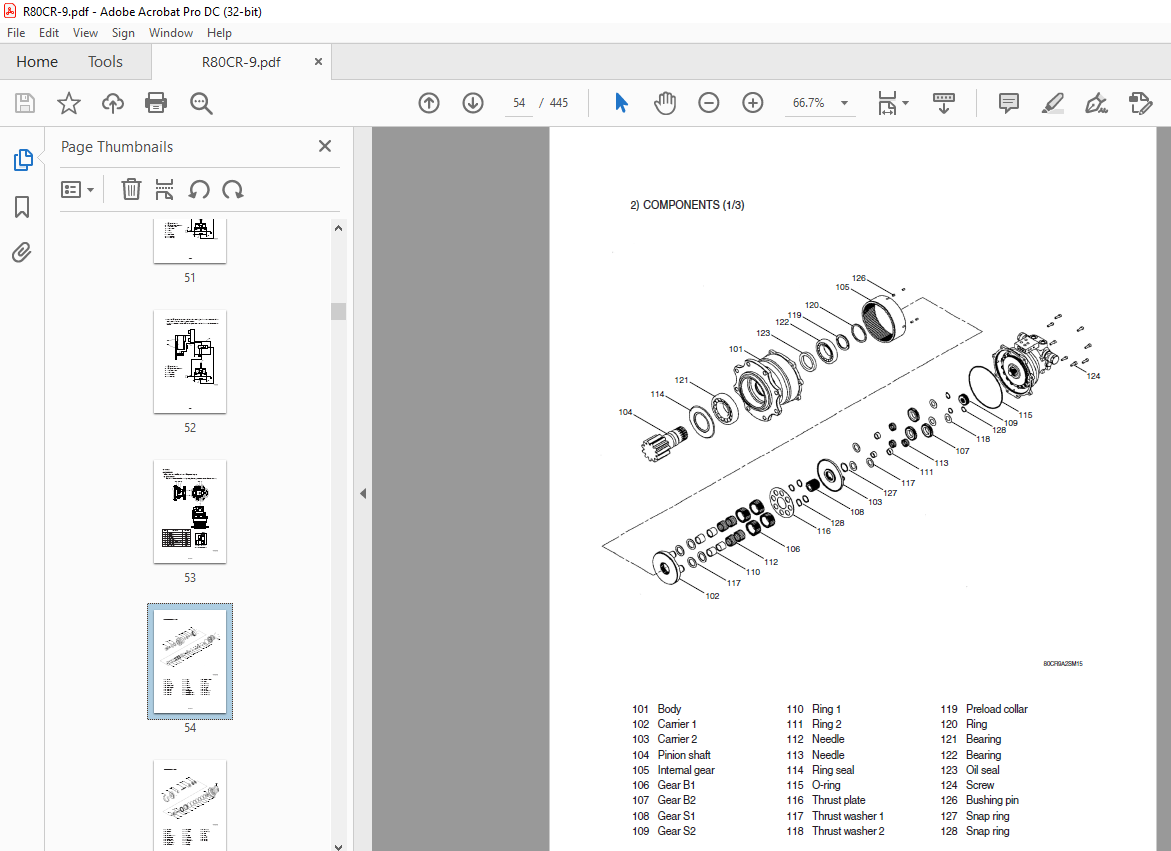Open the Edit menu
The height and width of the screenshot is (851, 1171).
(49, 33)
